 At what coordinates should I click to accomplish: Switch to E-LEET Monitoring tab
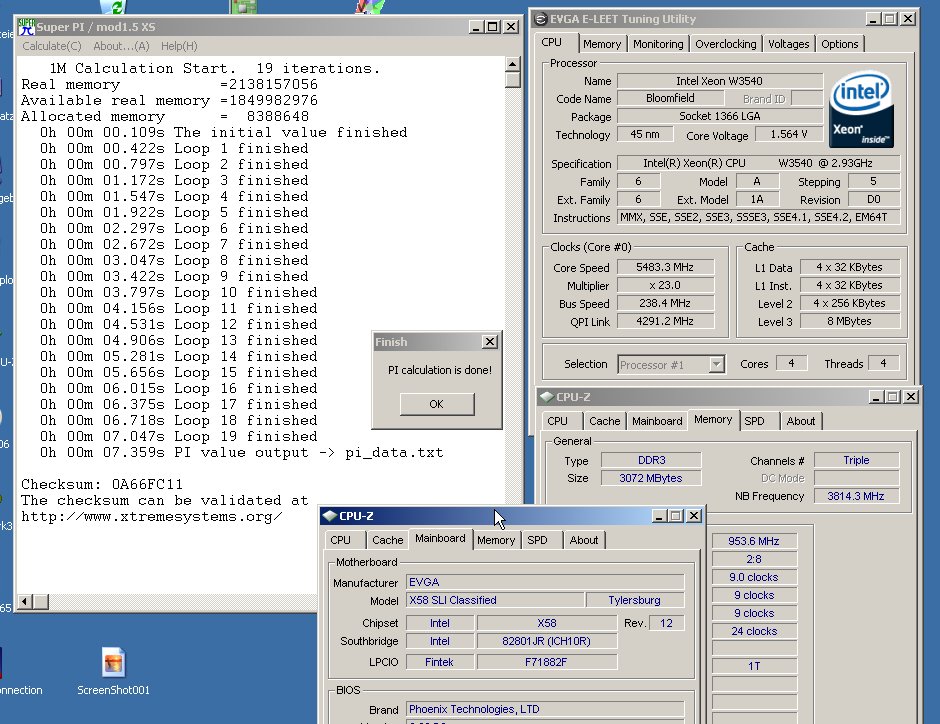(x=658, y=44)
